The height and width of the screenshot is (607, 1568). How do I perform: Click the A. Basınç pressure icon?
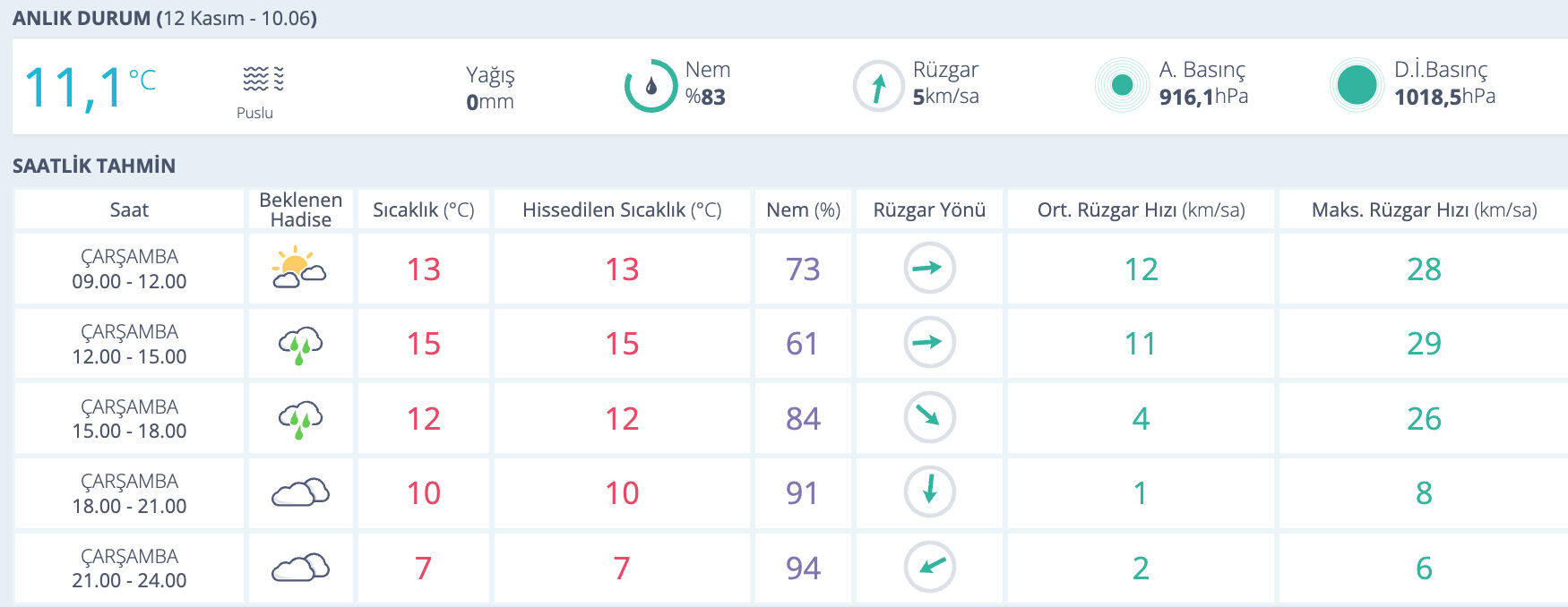point(1121,85)
